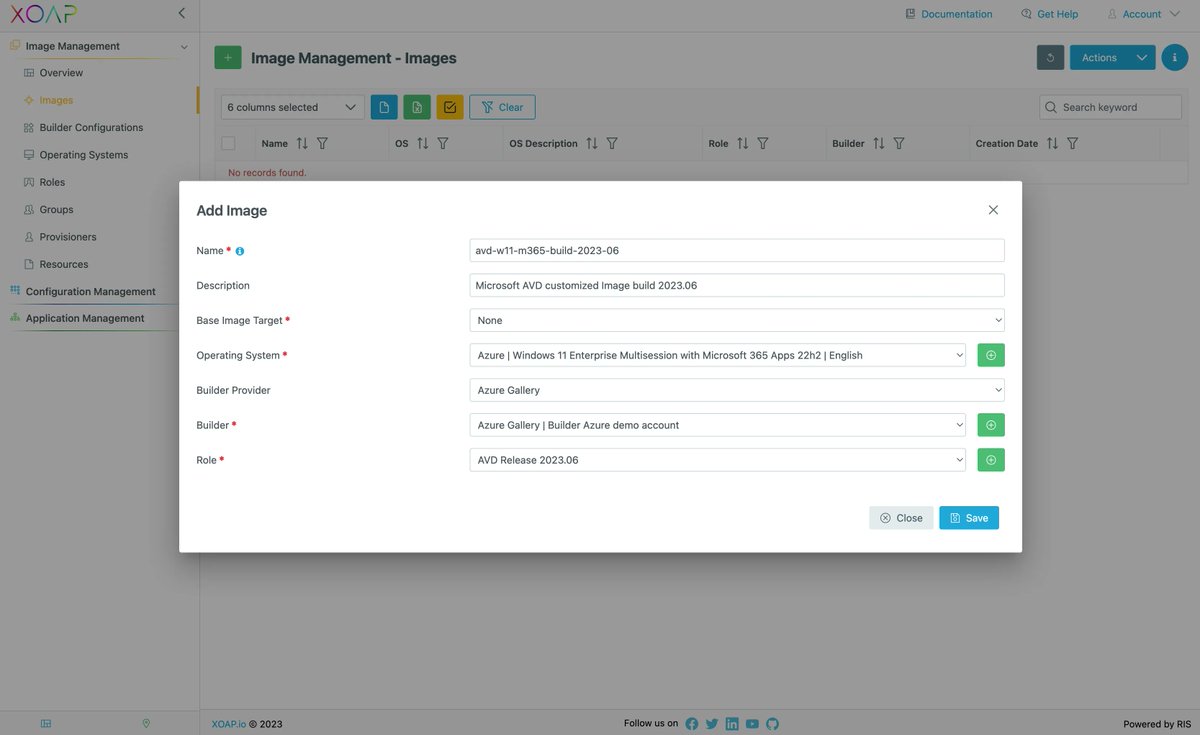Screen dimensions: 1200x735
Task: Open the Get Help link
Action: [x=1049, y=14]
